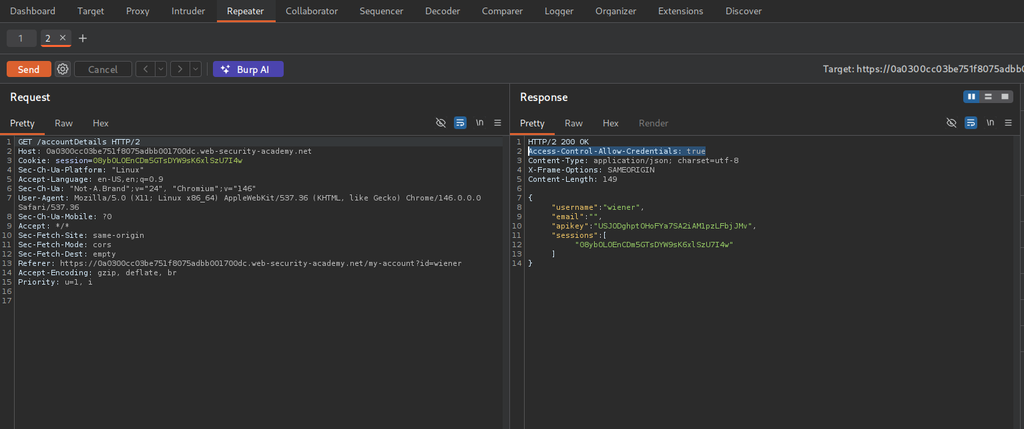The width and height of the screenshot is (1024, 429).
Task: Open the Extensions tab
Action: click(680, 11)
